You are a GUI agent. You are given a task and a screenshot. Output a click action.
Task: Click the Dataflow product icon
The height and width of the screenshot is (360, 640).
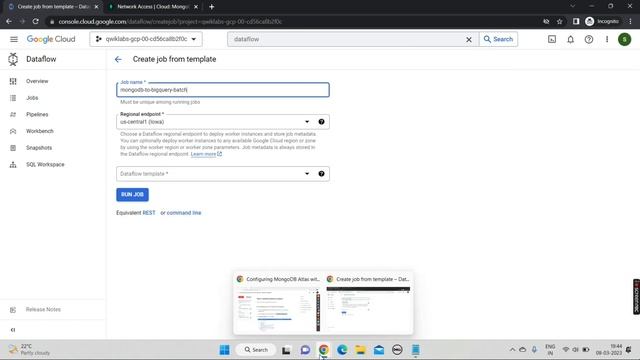coord(13,59)
